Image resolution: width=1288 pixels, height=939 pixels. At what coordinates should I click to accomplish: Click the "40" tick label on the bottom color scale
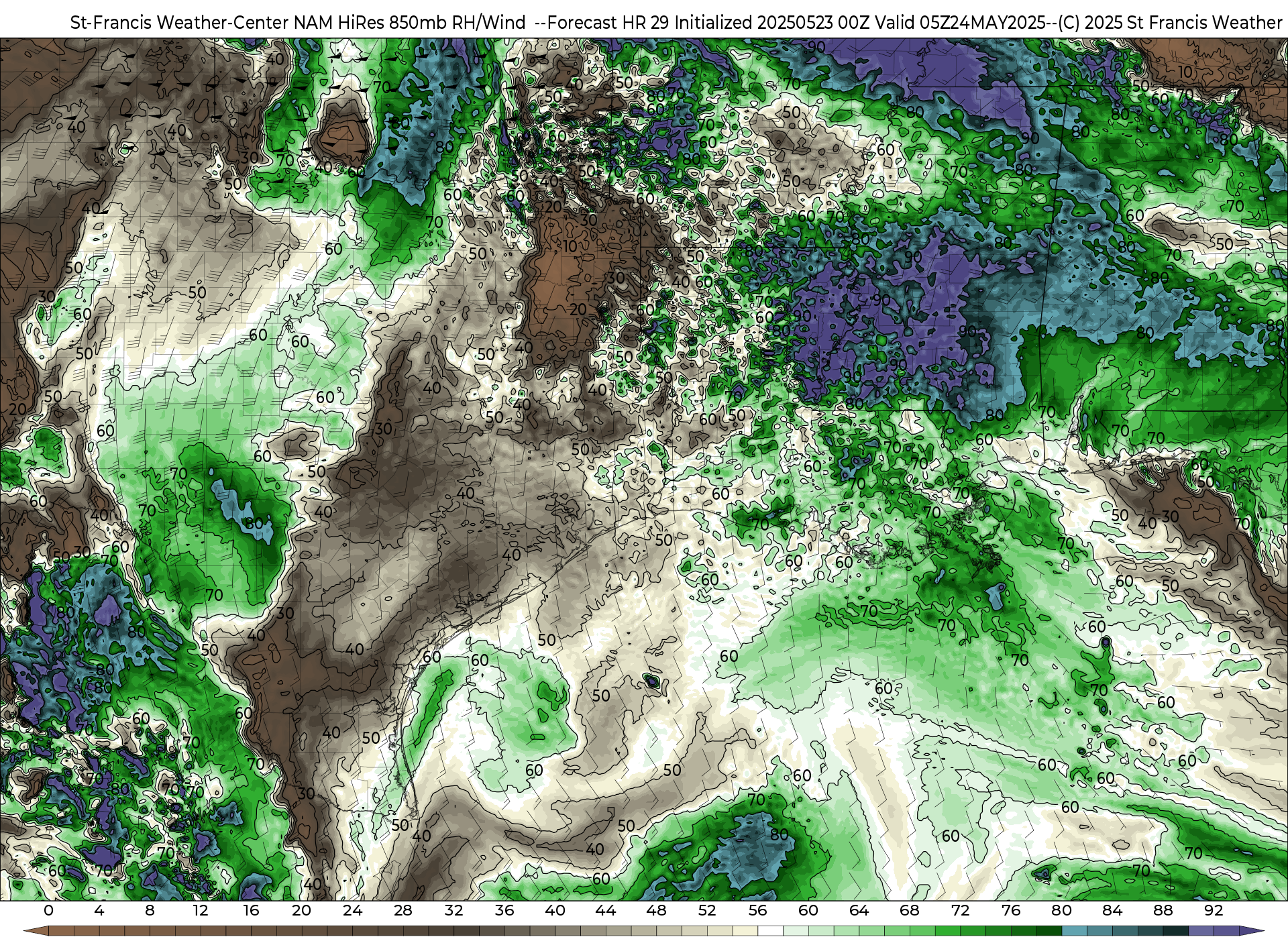[555, 910]
